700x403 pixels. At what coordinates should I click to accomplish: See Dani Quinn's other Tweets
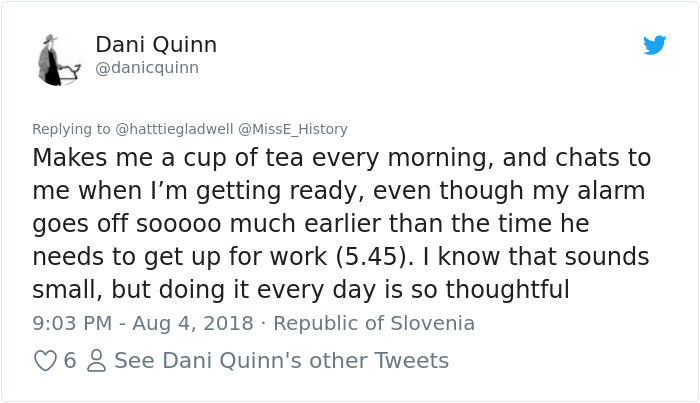coord(281,361)
